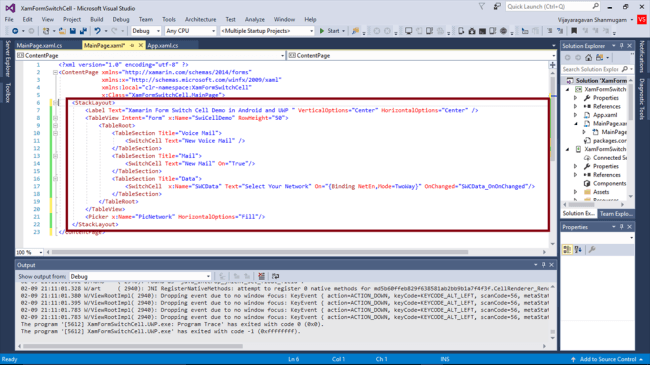This screenshot has width=650, height=365.
Task: Undo the last edit with the Undo arrow
Action: click(97, 31)
